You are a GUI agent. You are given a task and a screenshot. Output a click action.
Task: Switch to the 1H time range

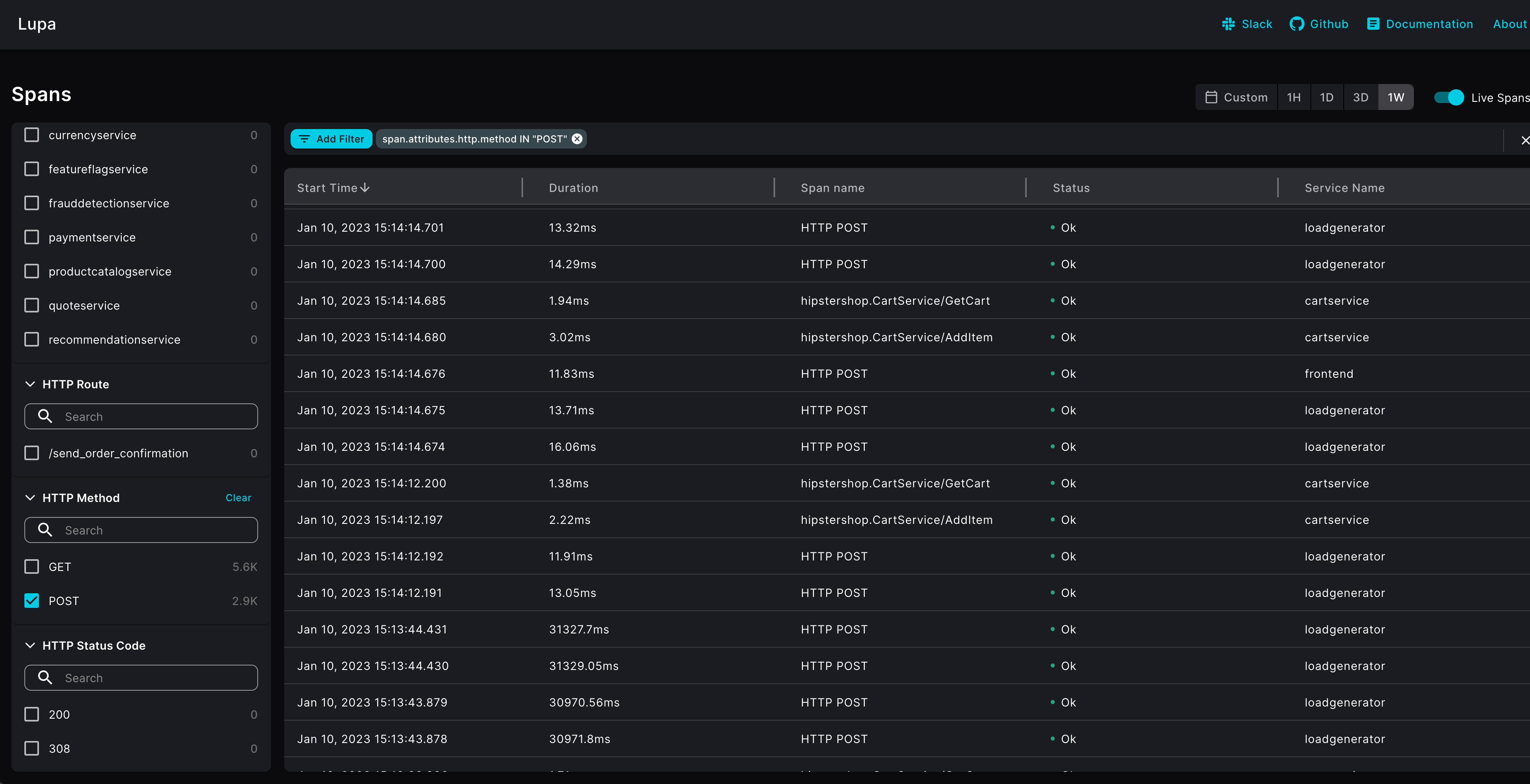pyautogui.click(x=1294, y=97)
